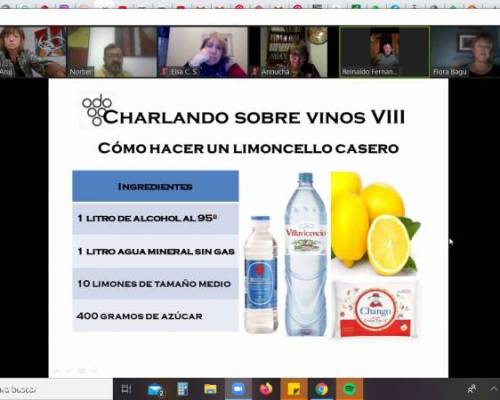
Task: Expand hidden system tray icons
Action: (493, 389)
